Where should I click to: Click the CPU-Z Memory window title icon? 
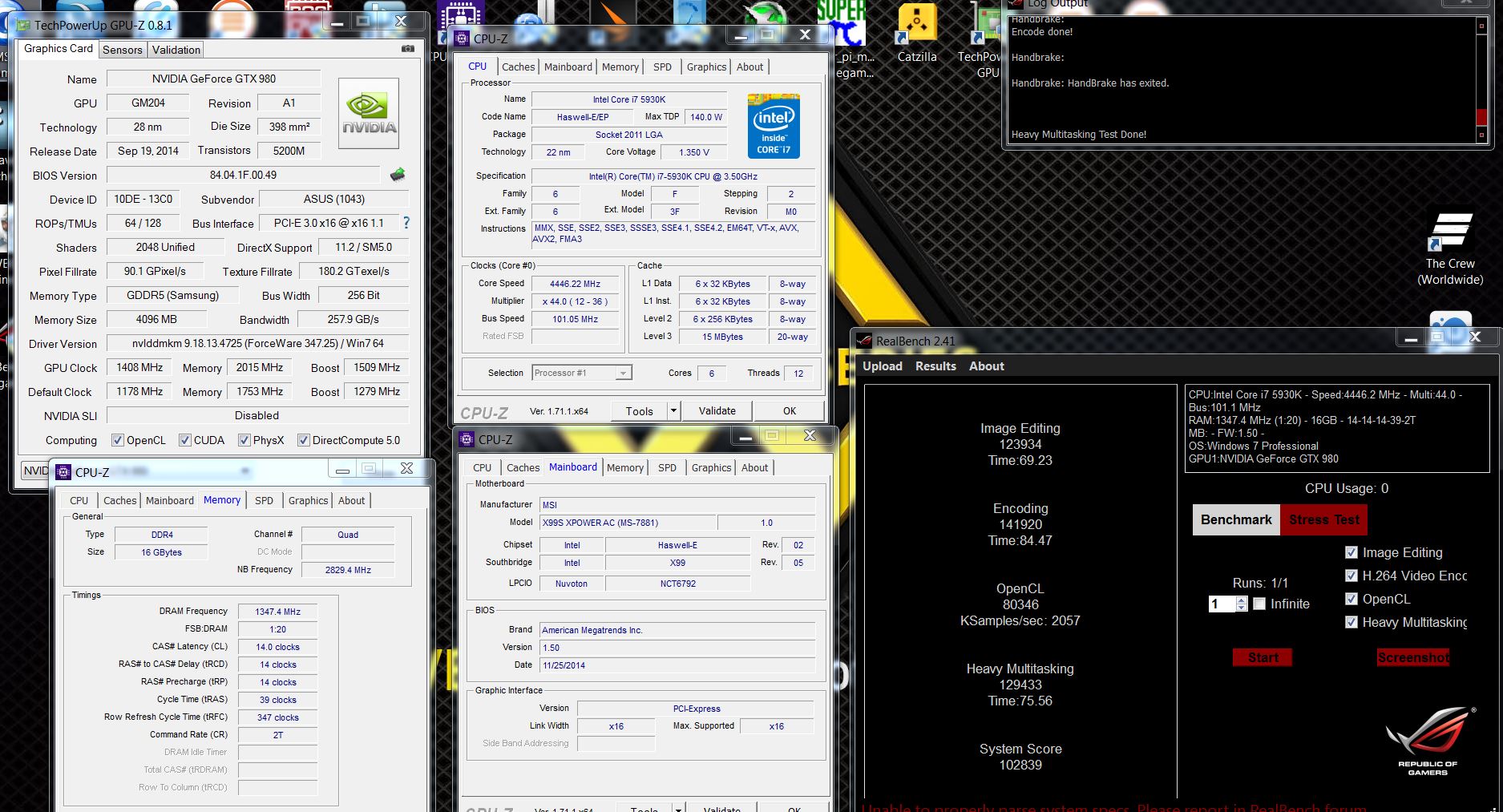click(63, 472)
